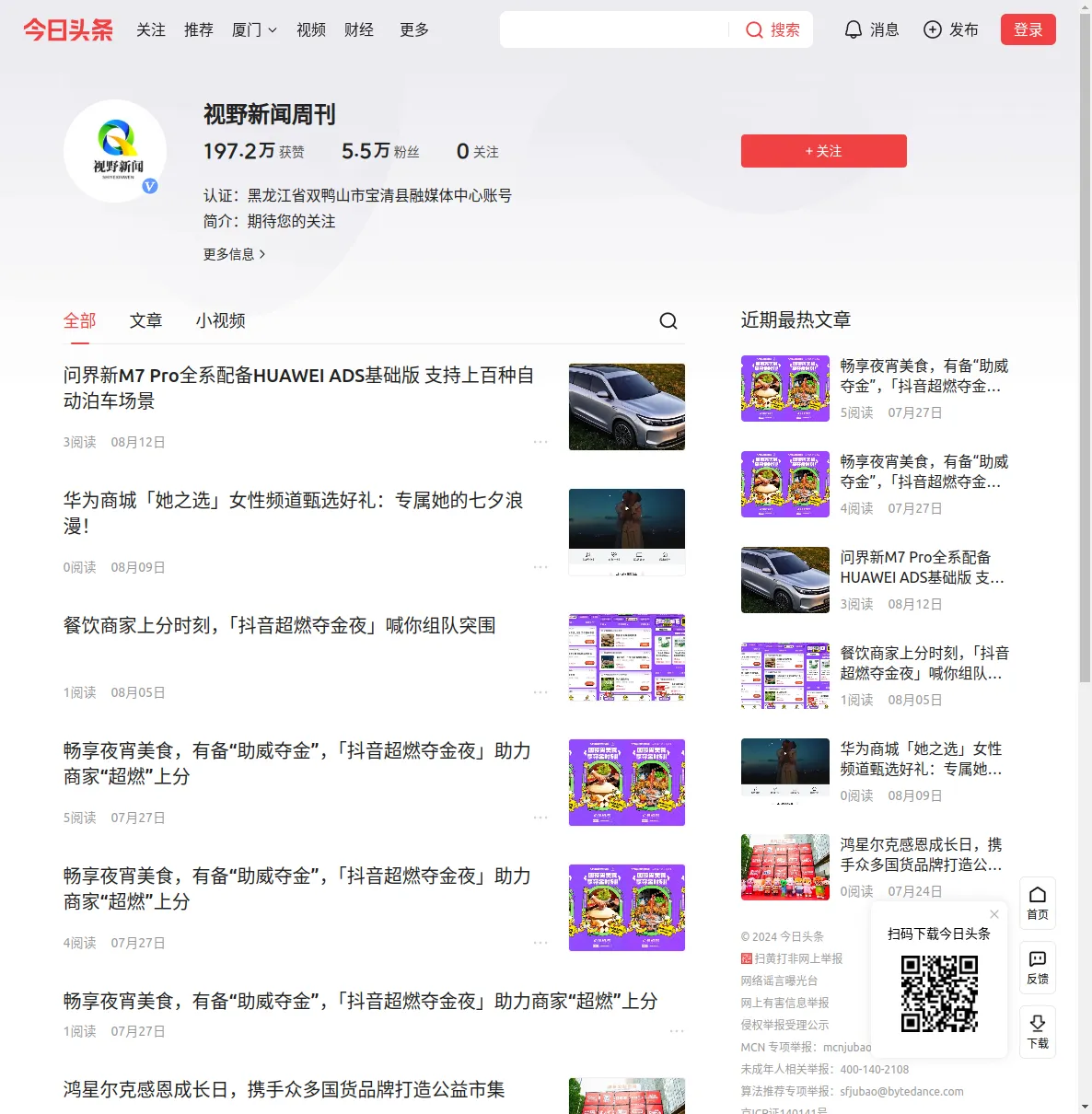This screenshot has width=1092, height=1114.
Task: Click the 视野新闻 profile avatar
Action: 115,151
